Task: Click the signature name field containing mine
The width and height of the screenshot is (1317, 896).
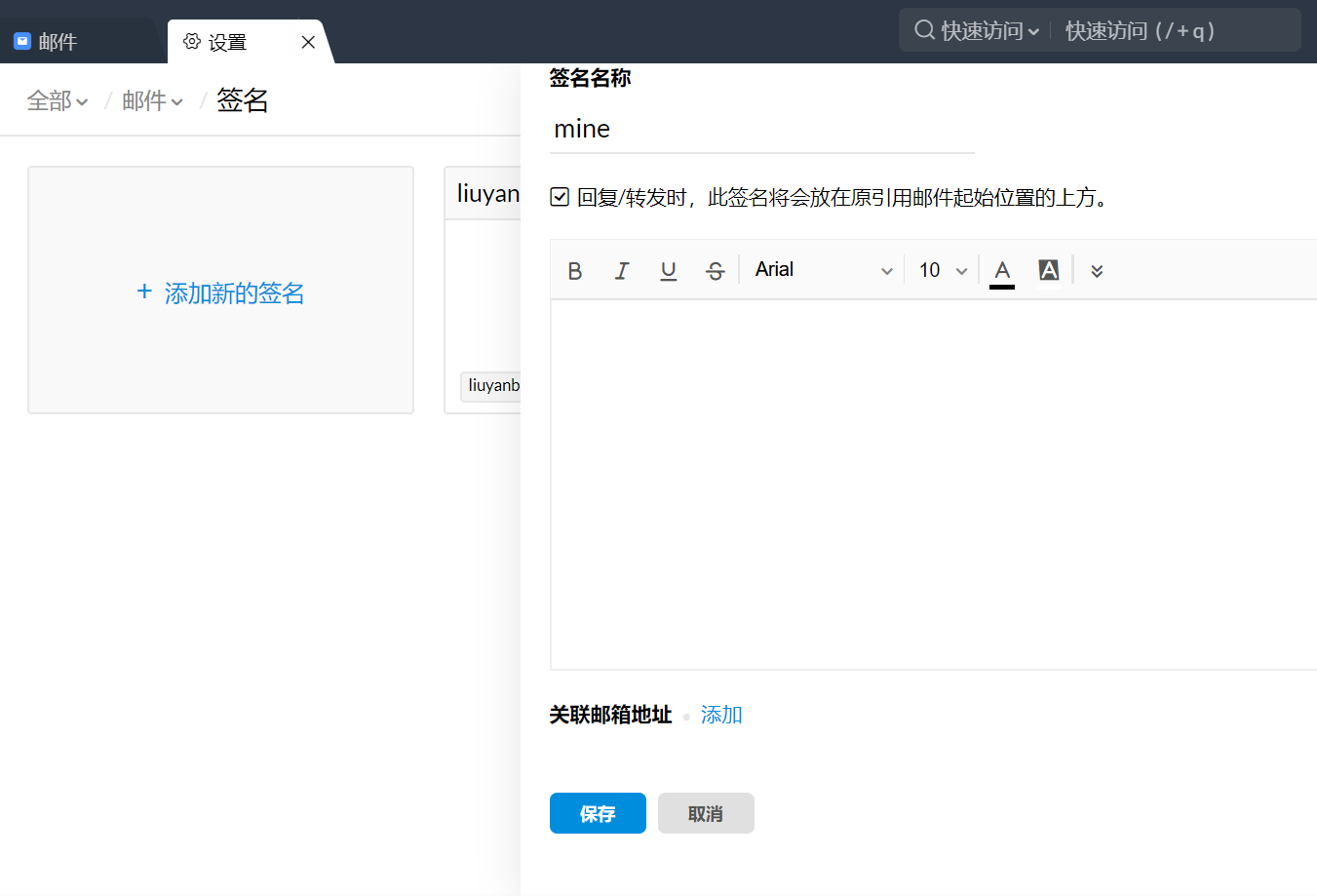Action: (x=760, y=129)
